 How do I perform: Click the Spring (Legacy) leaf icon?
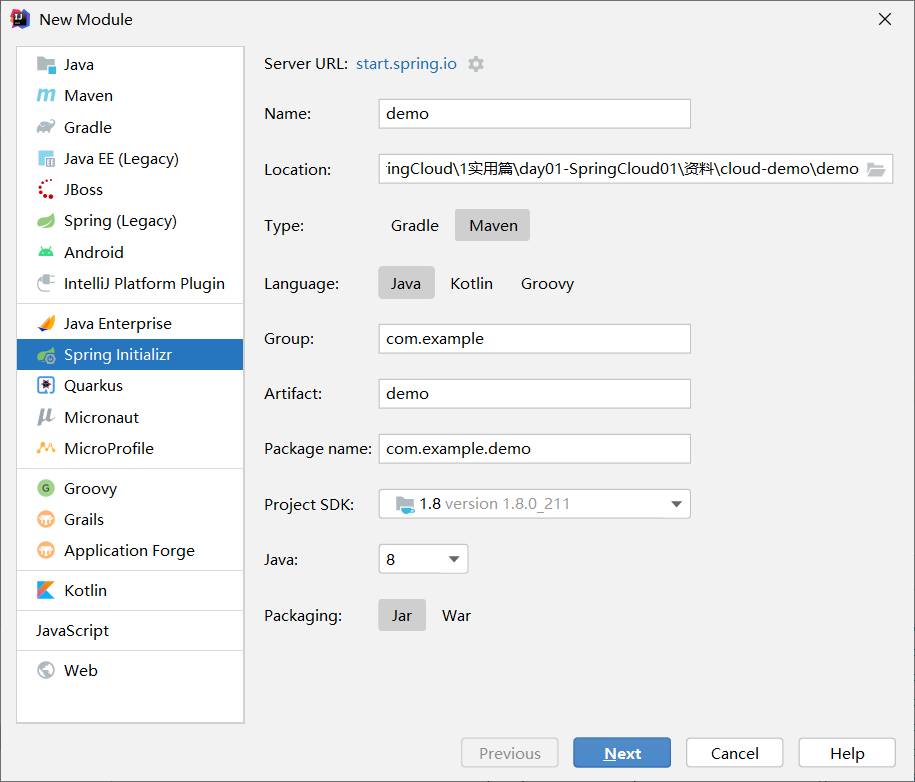pos(46,221)
